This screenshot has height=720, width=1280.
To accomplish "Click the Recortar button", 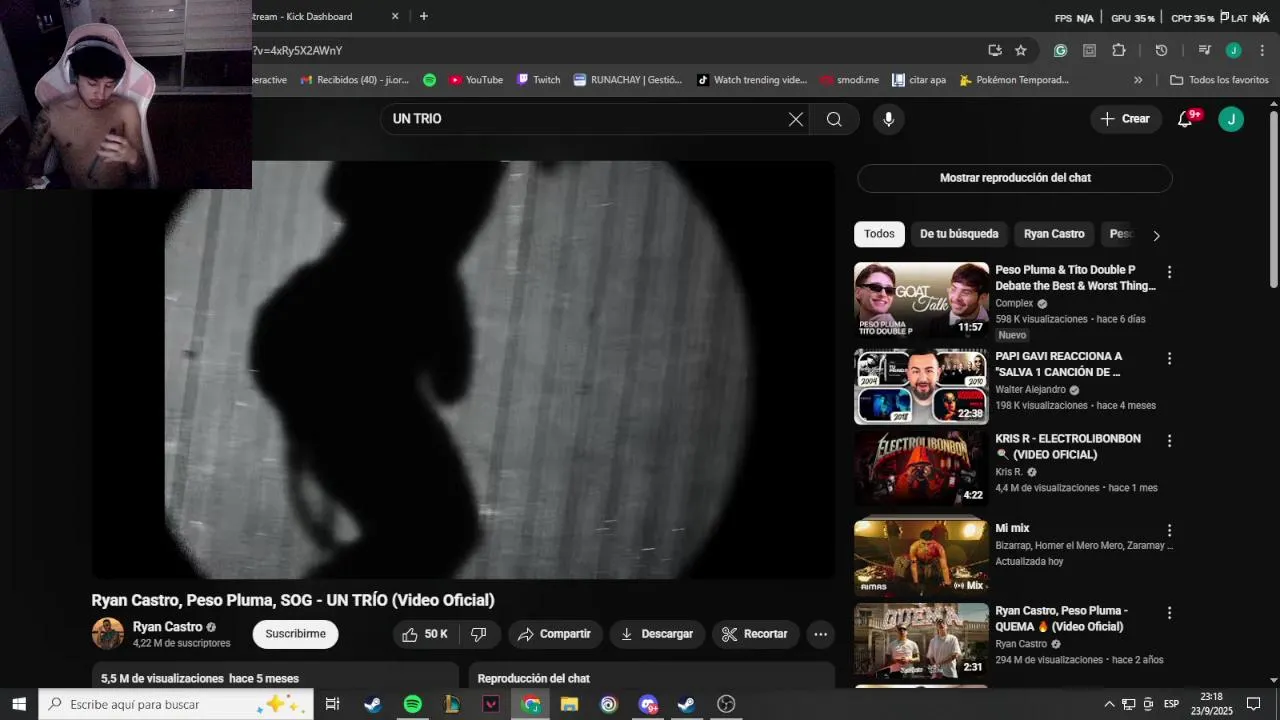I will tap(755, 634).
